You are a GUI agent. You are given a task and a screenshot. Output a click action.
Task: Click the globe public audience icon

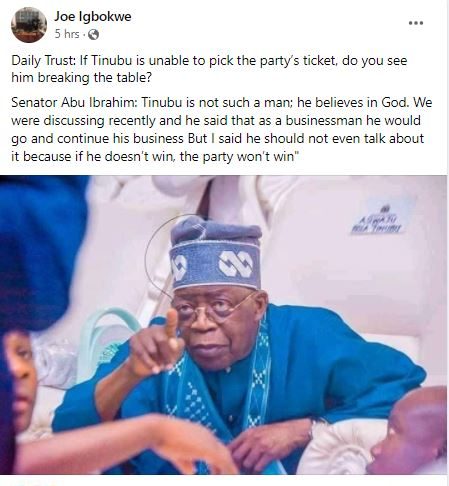point(93,34)
